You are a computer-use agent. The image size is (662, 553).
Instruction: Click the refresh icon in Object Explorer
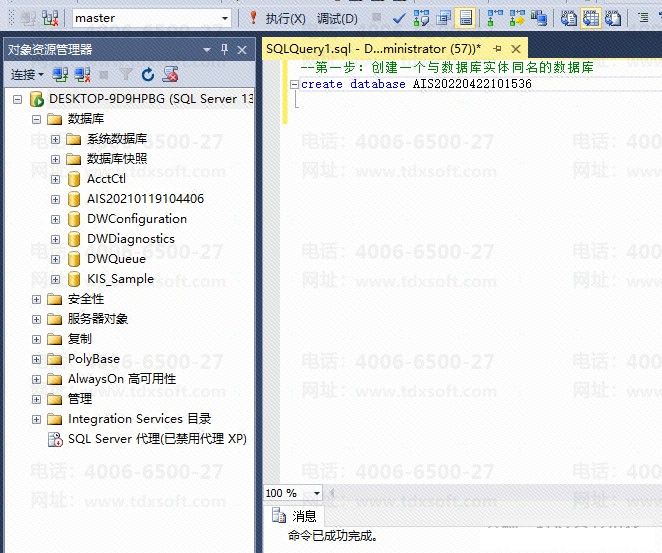148,75
